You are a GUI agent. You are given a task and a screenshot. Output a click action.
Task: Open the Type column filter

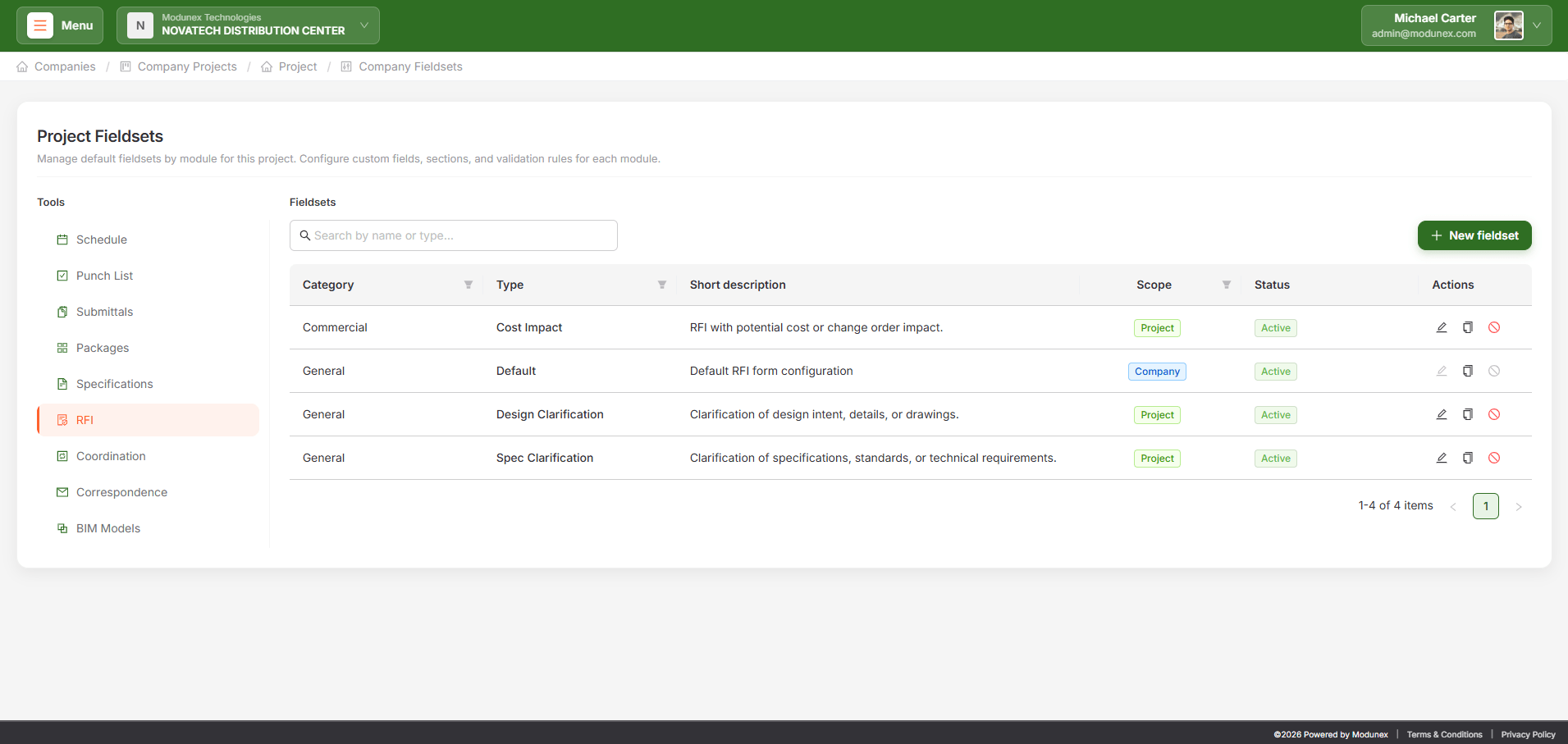[661, 285]
